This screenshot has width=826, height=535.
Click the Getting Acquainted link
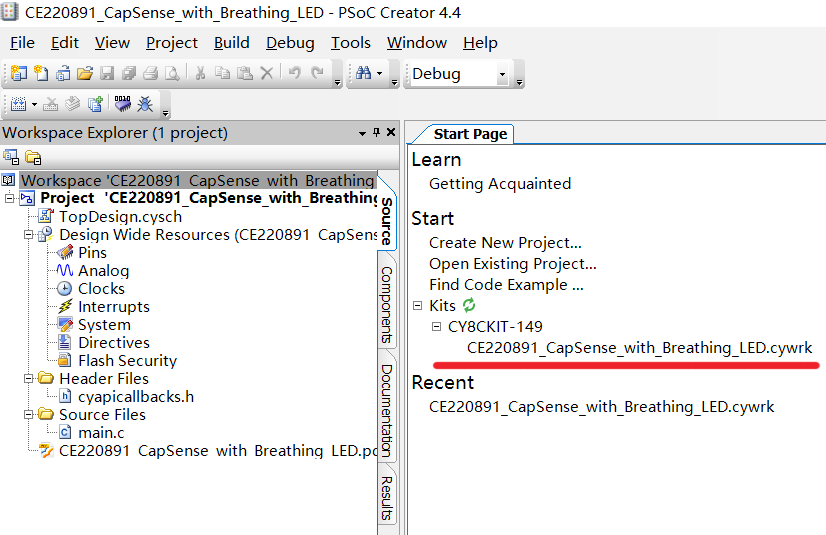pos(500,184)
